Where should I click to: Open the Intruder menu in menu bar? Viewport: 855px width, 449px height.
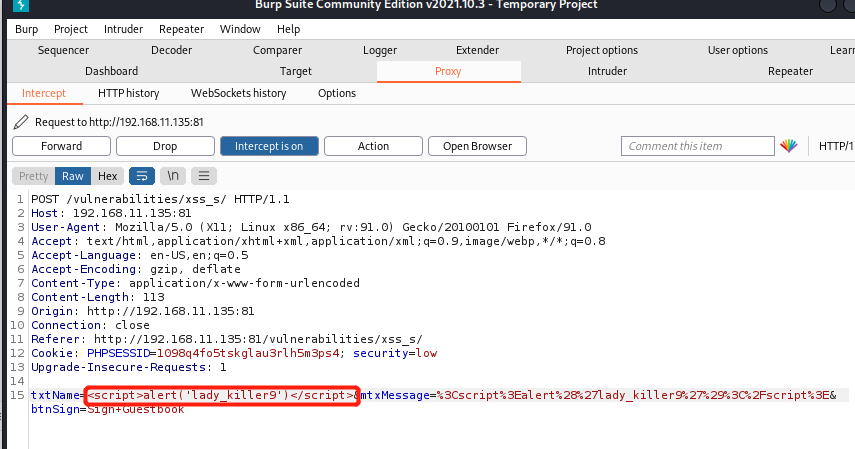[x=123, y=29]
